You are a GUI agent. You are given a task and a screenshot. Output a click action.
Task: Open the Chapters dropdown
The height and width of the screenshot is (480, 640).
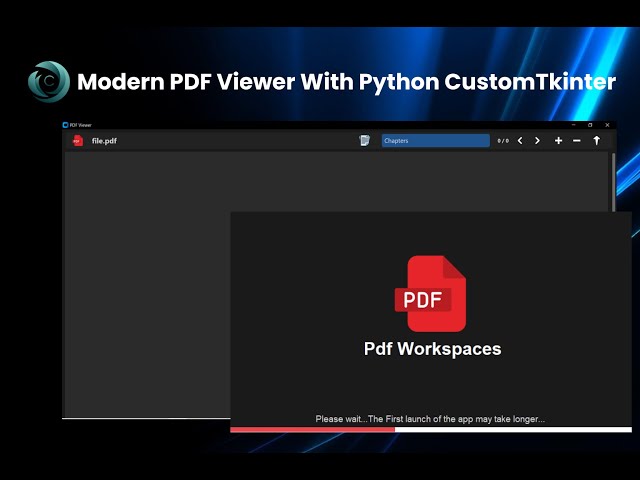[436, 140]
